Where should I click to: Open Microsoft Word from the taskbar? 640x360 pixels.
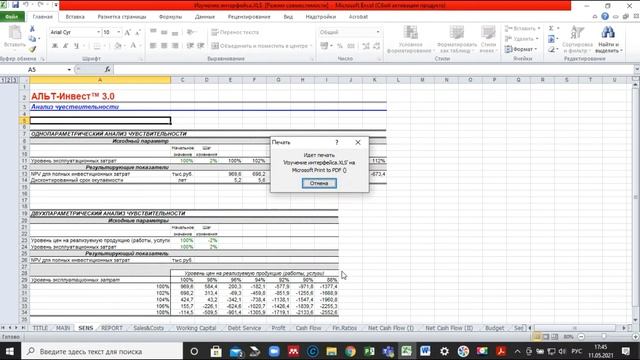pos(425,351)
